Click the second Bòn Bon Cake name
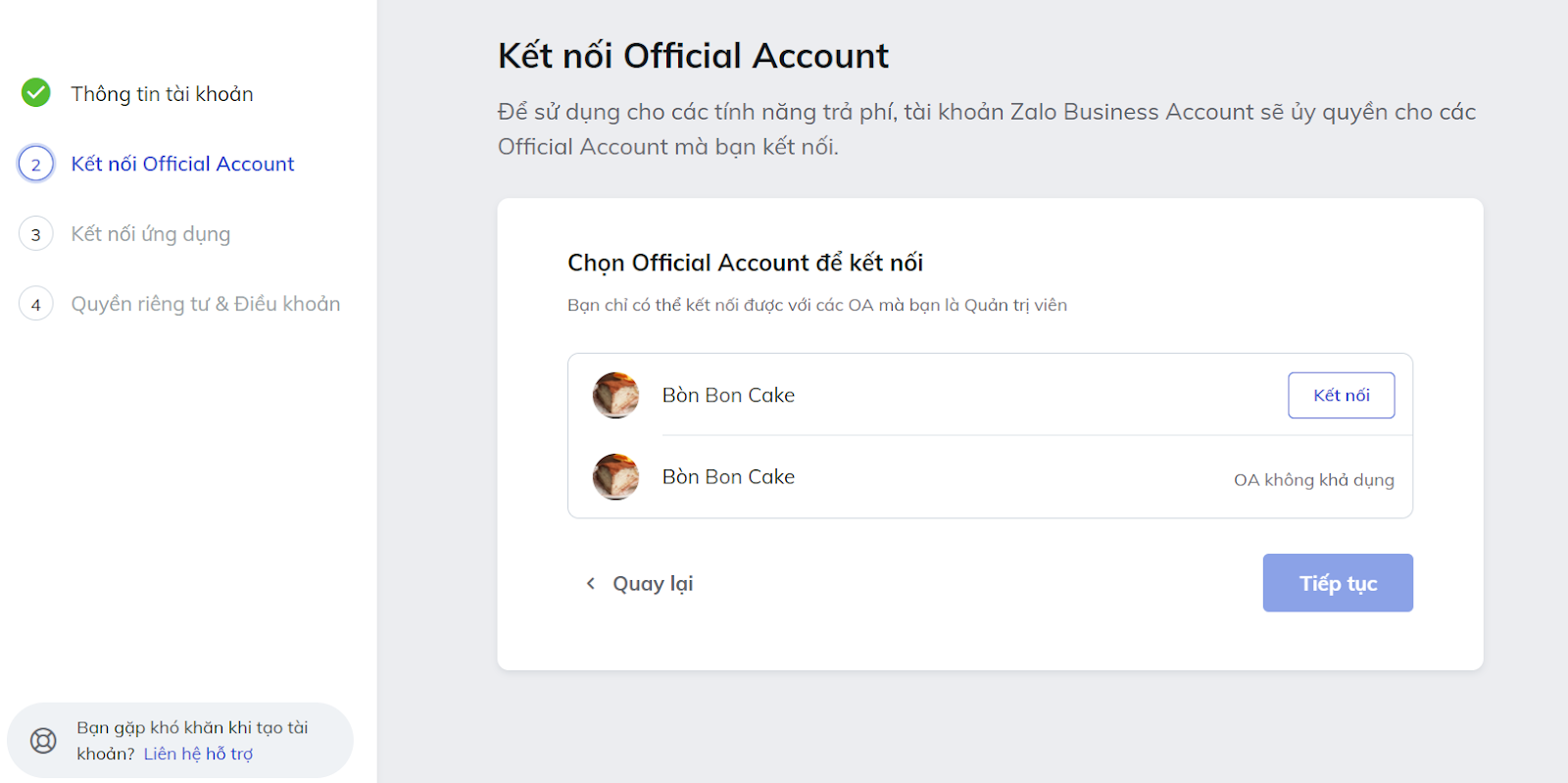 [728, 476]
